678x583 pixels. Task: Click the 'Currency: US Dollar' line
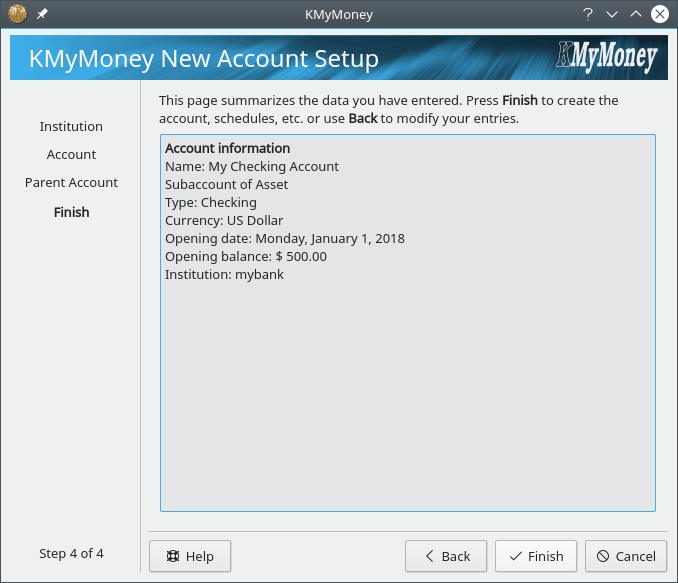coord(224,221)
